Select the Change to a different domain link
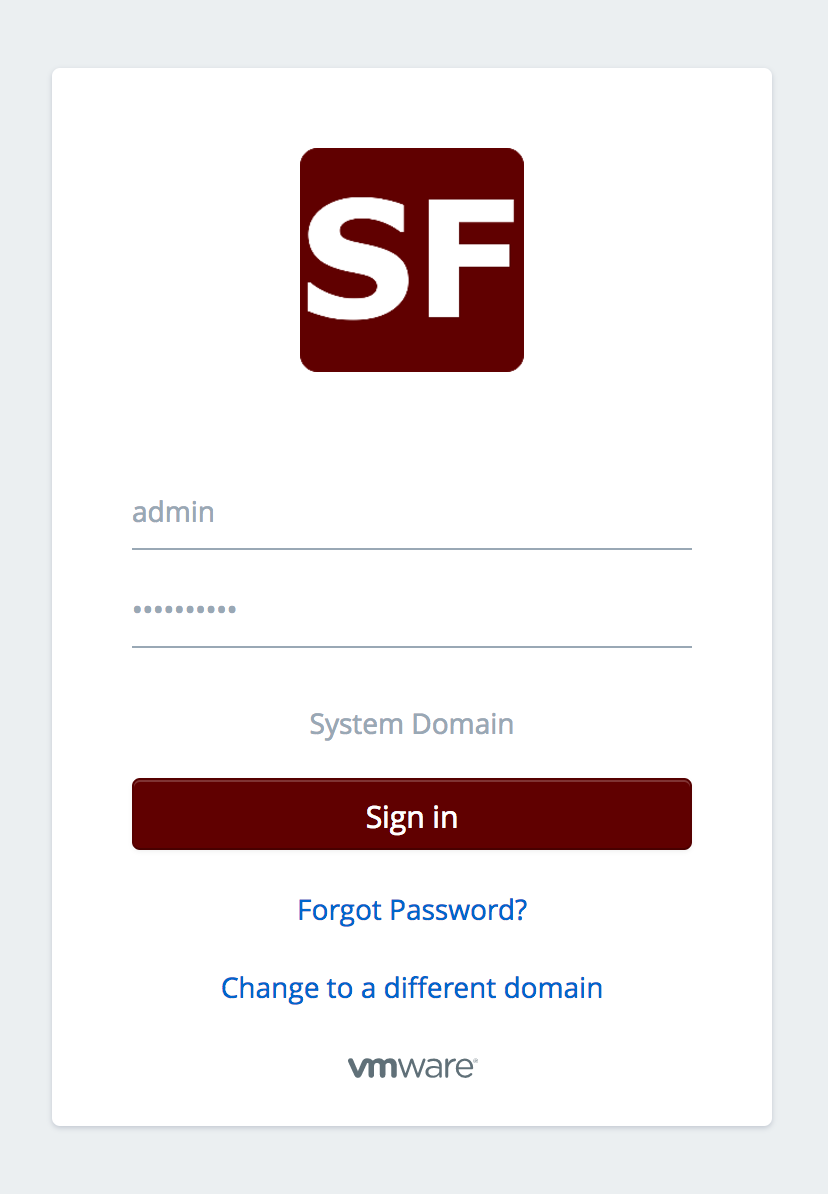The width and height of the screenshot is (828, 1194). click(412, 988)
